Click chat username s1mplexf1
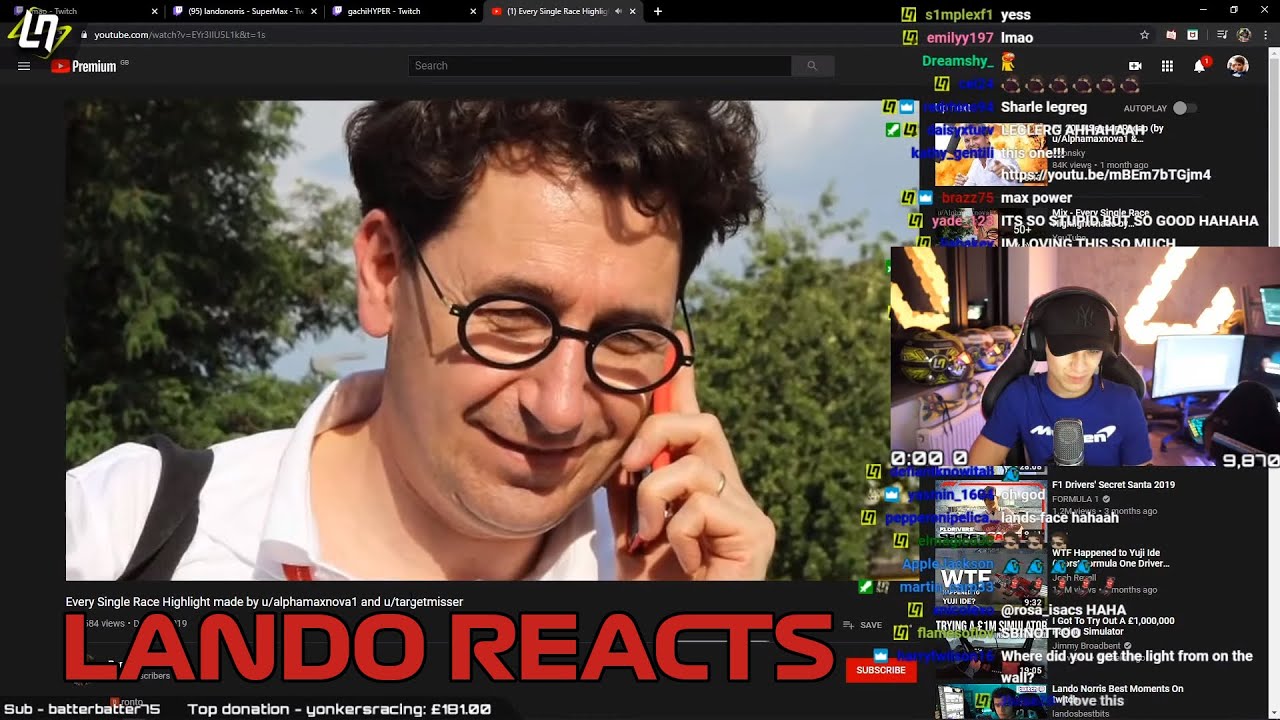The height and width of the screenshot is (720, 1280). click(x=960, y=15)
